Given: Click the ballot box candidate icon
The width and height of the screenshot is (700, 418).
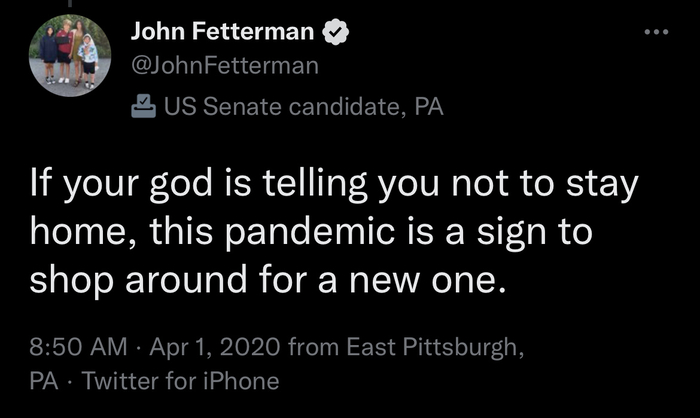Looking at the screenshot, I should pos(143,106).
